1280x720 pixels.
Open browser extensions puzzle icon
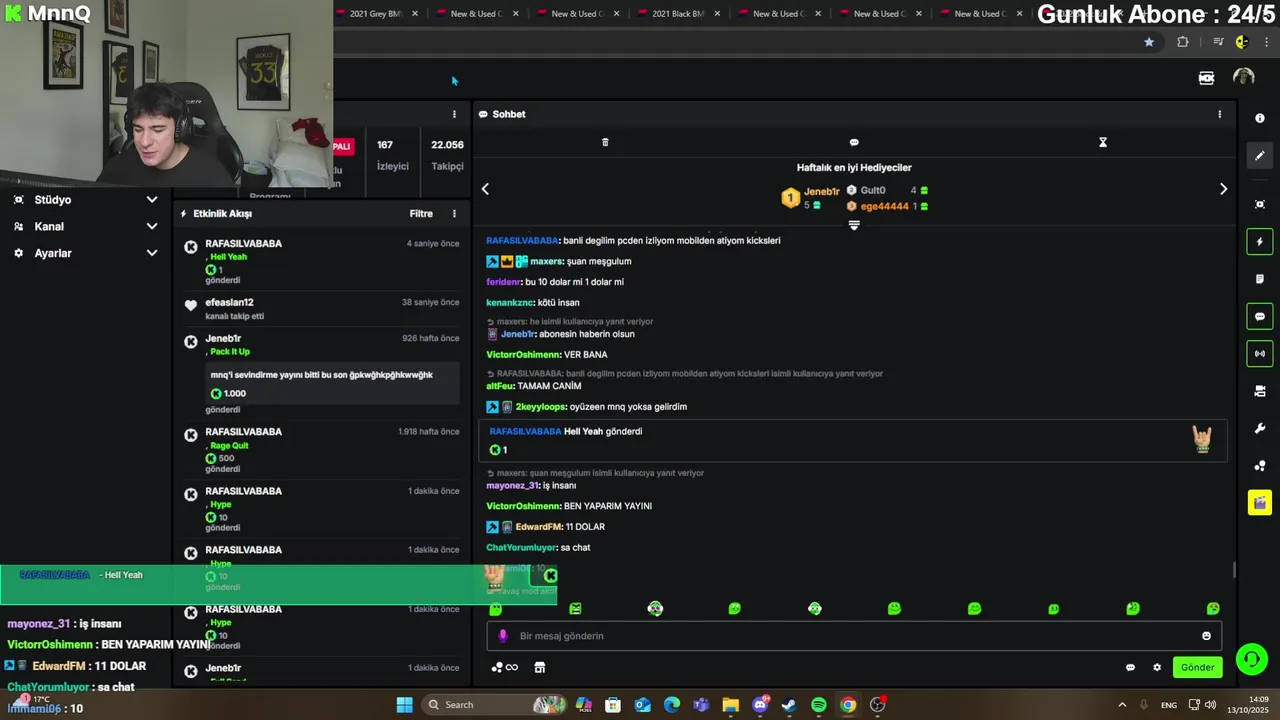pos(1183,42)
